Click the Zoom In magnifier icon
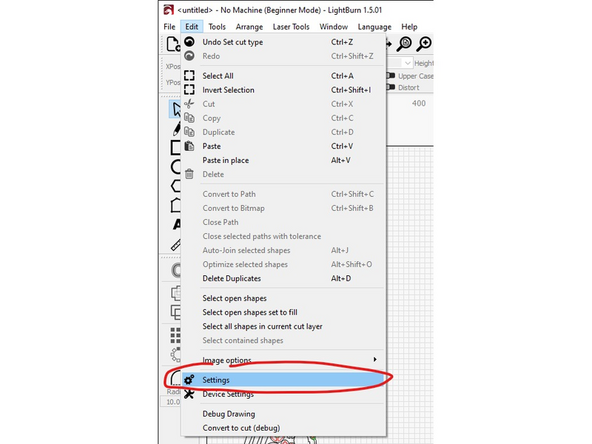 [424, 44]
